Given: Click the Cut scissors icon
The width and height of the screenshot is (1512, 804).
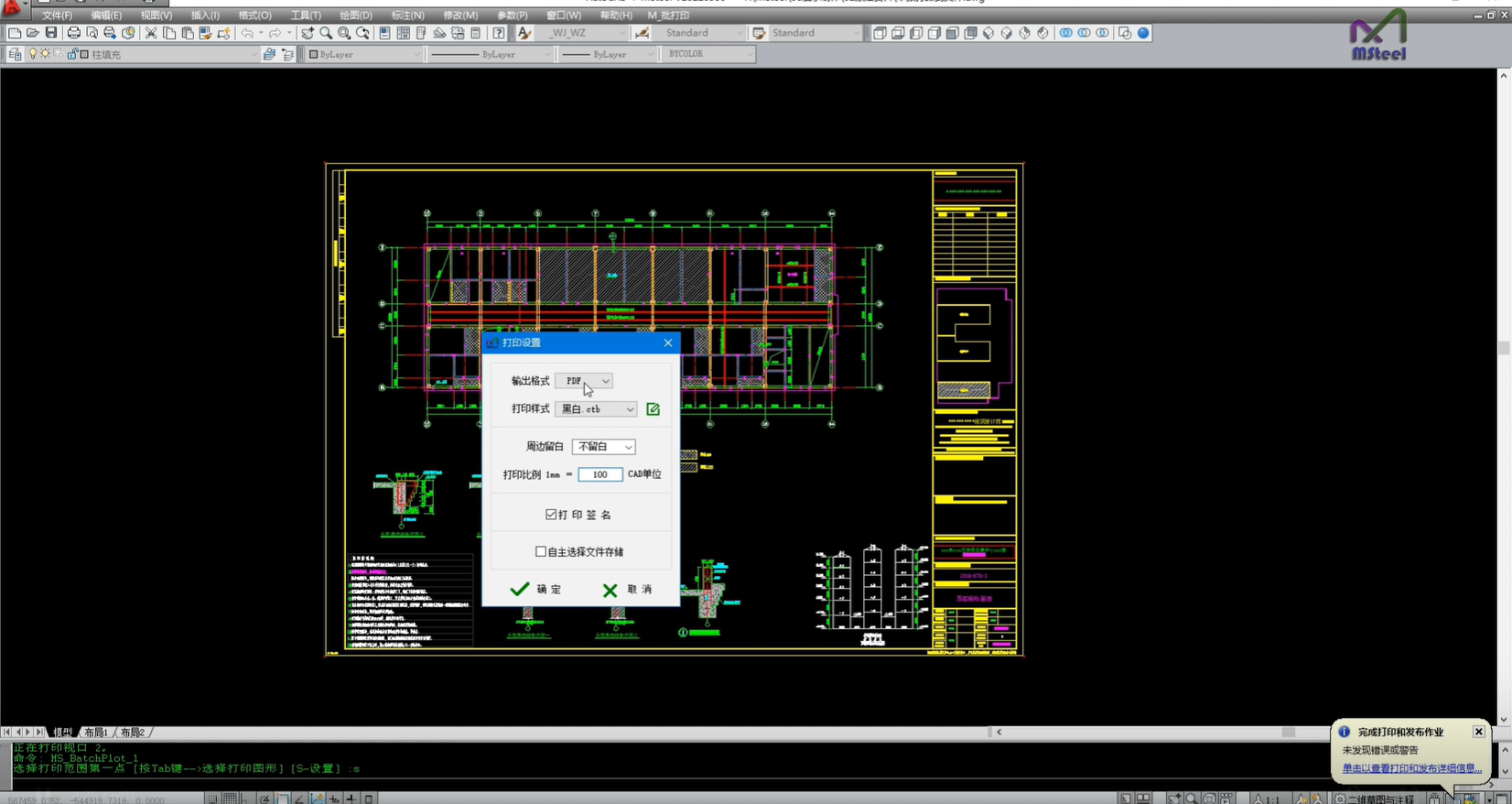Looking at the screenshot, I should point(151,33).
